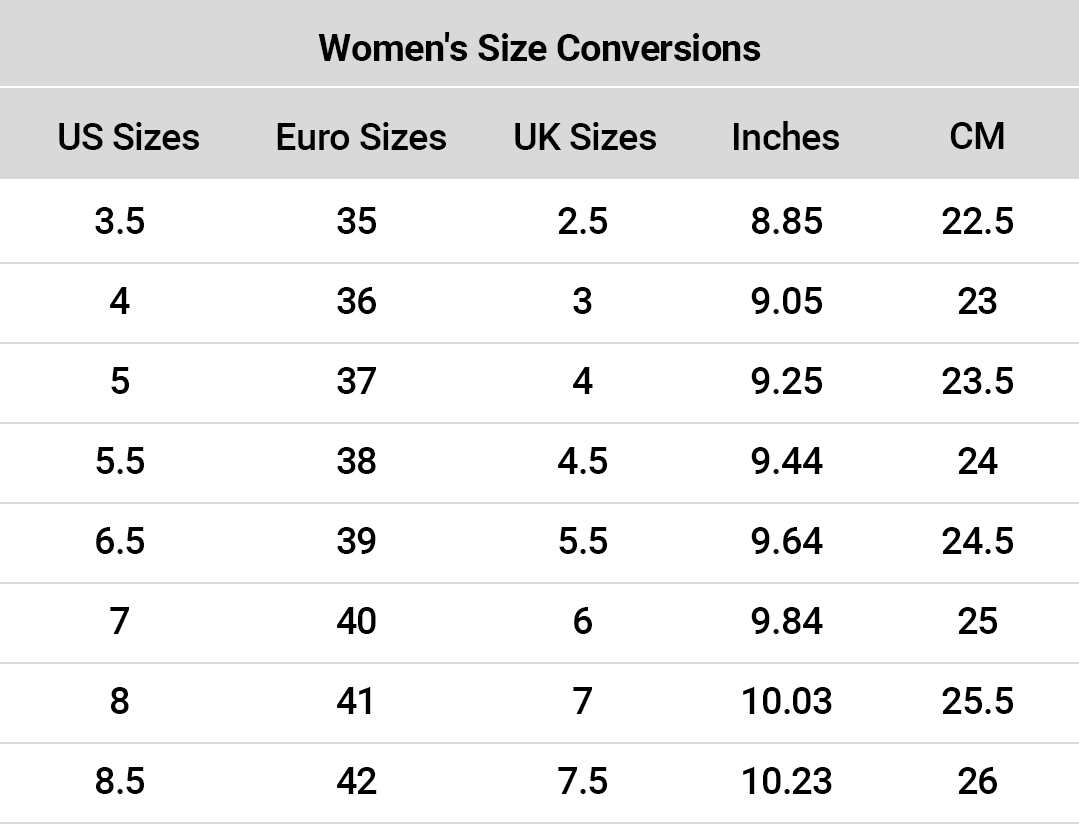Click Euro size 42 cell
The height and width of the screenshot is (826, 1079).
(x=357, y=781)
